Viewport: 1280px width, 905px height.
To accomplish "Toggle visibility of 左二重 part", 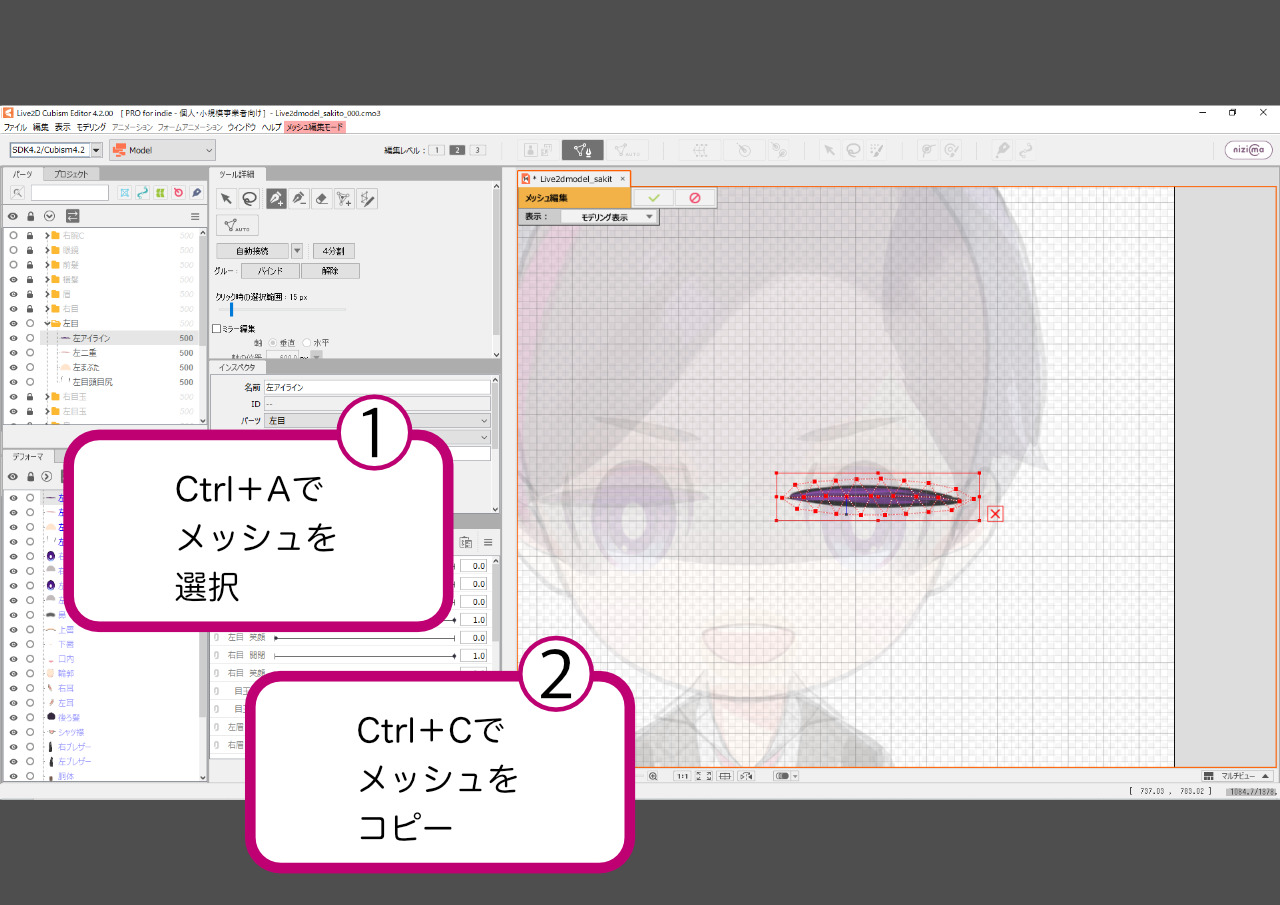I will (x=13, y=353).
